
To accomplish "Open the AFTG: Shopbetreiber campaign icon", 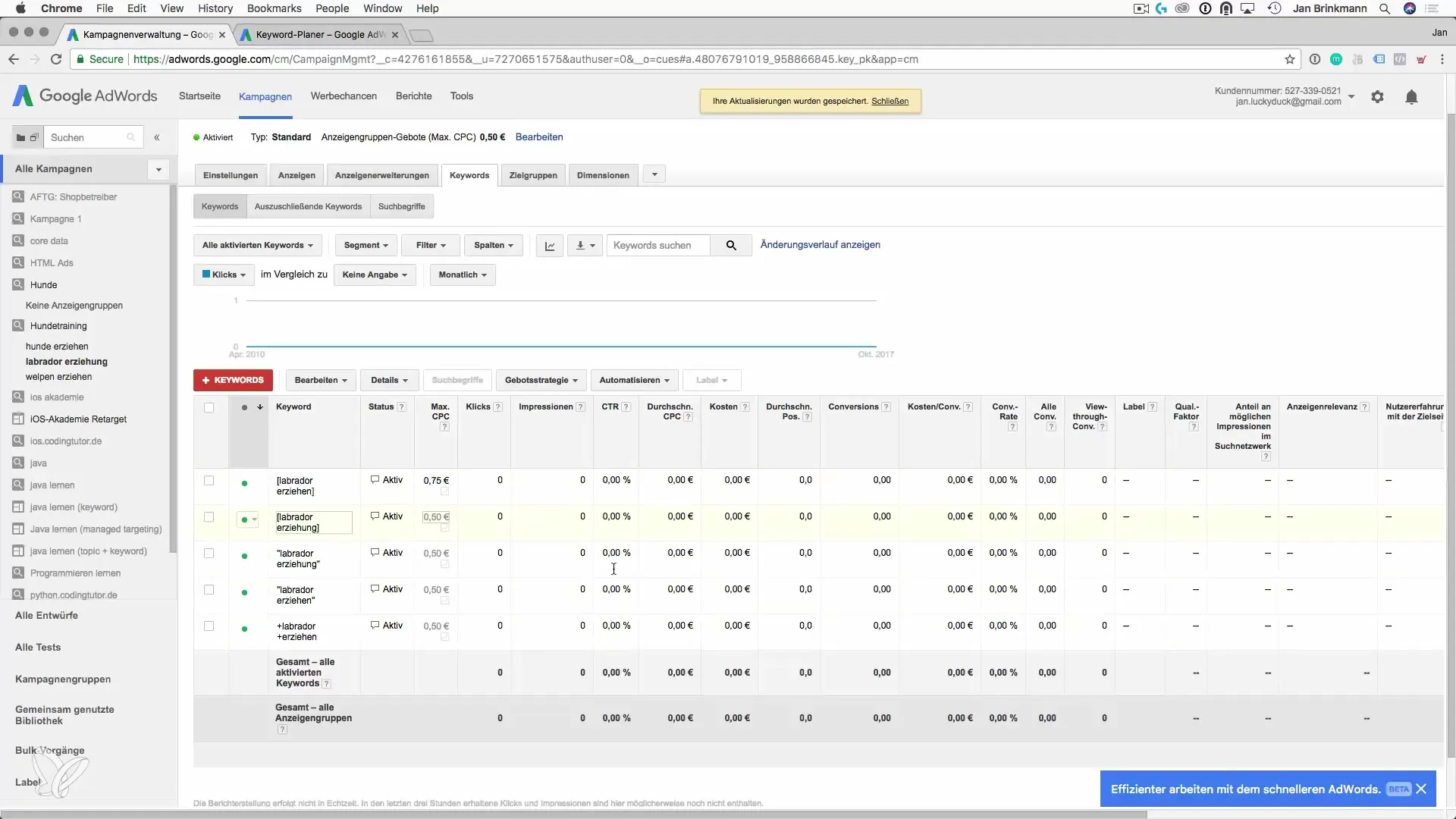I will point(18,196).
